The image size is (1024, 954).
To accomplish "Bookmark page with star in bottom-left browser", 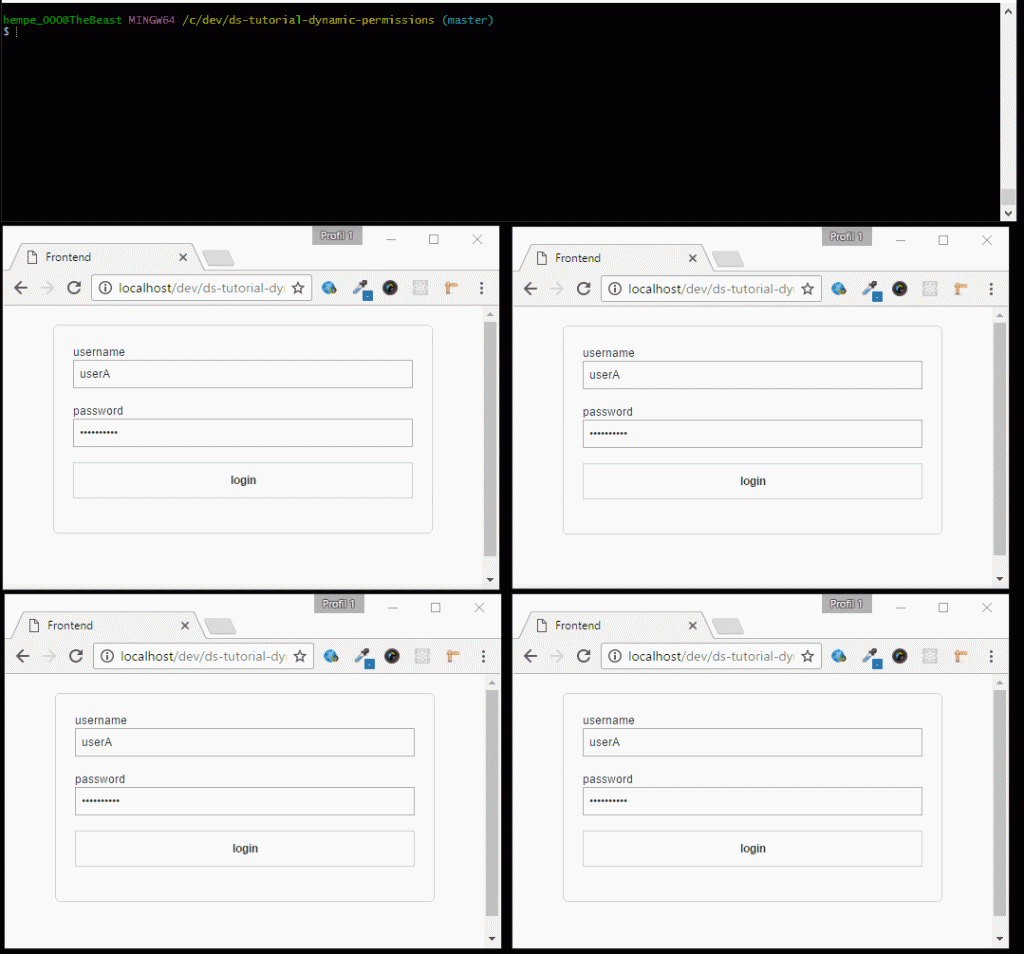I will (x=299, y=656).
